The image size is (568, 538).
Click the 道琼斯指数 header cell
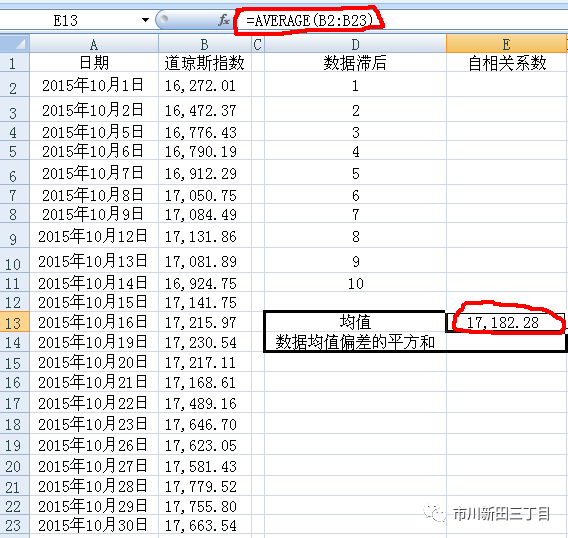[205, 63]
